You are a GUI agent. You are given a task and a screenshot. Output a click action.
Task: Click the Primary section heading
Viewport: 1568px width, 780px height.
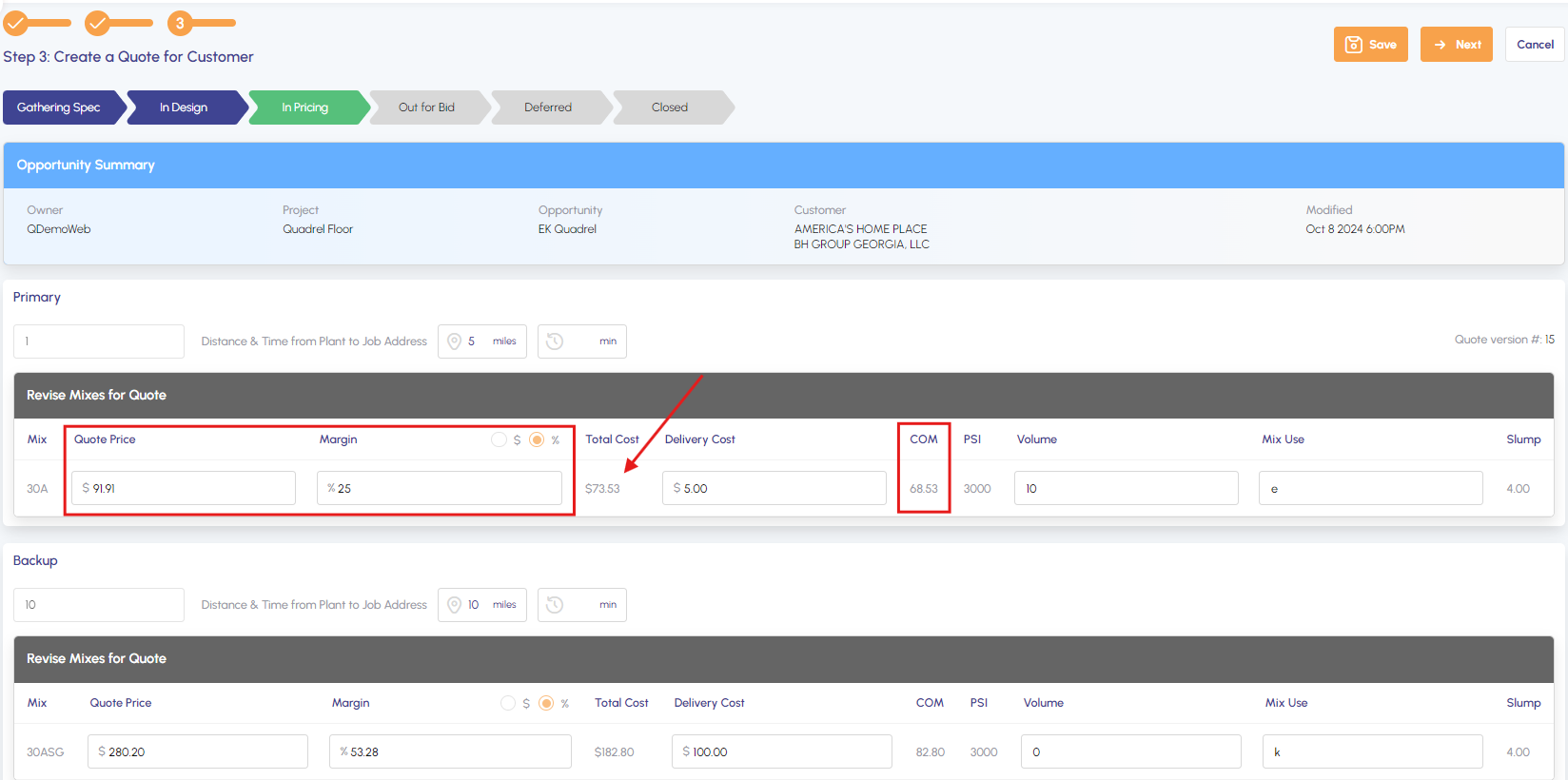click(x=37, y=298)
